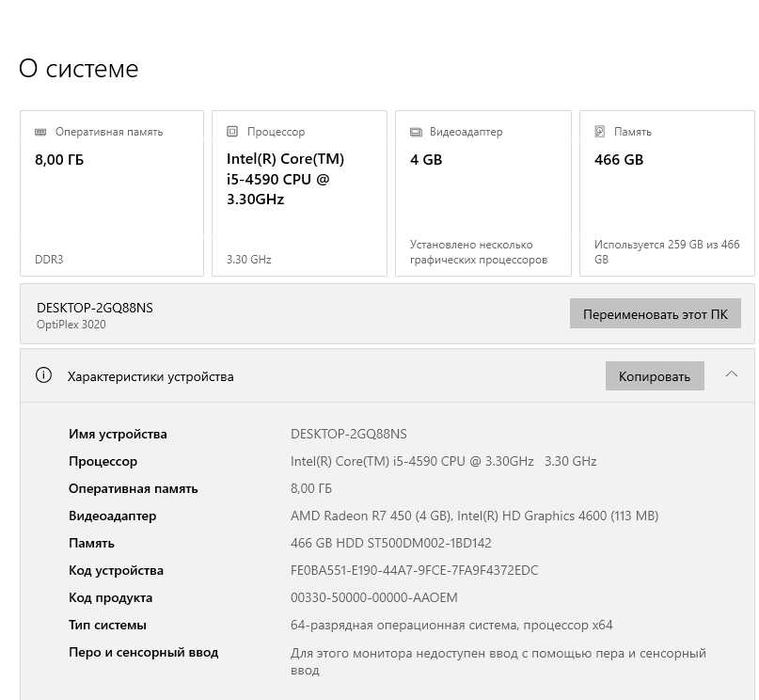Viewport: 759px width, 700px height.
Task: Click the 4 GB value in Видеоадаптер card
Action: 426,159
